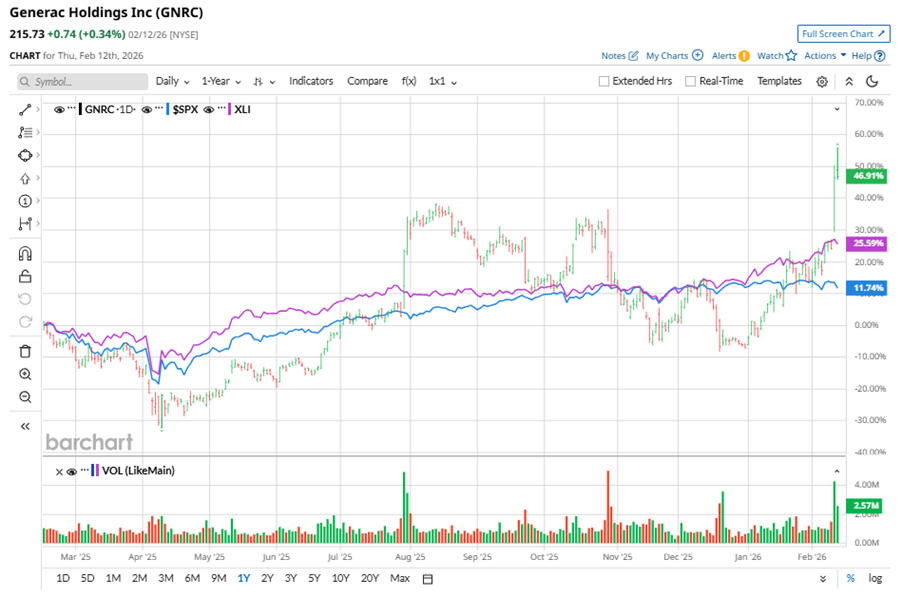The image size is (902, 597).
Task: Click the $SPX blue color swatch
Action: click(x=167, y=109)
